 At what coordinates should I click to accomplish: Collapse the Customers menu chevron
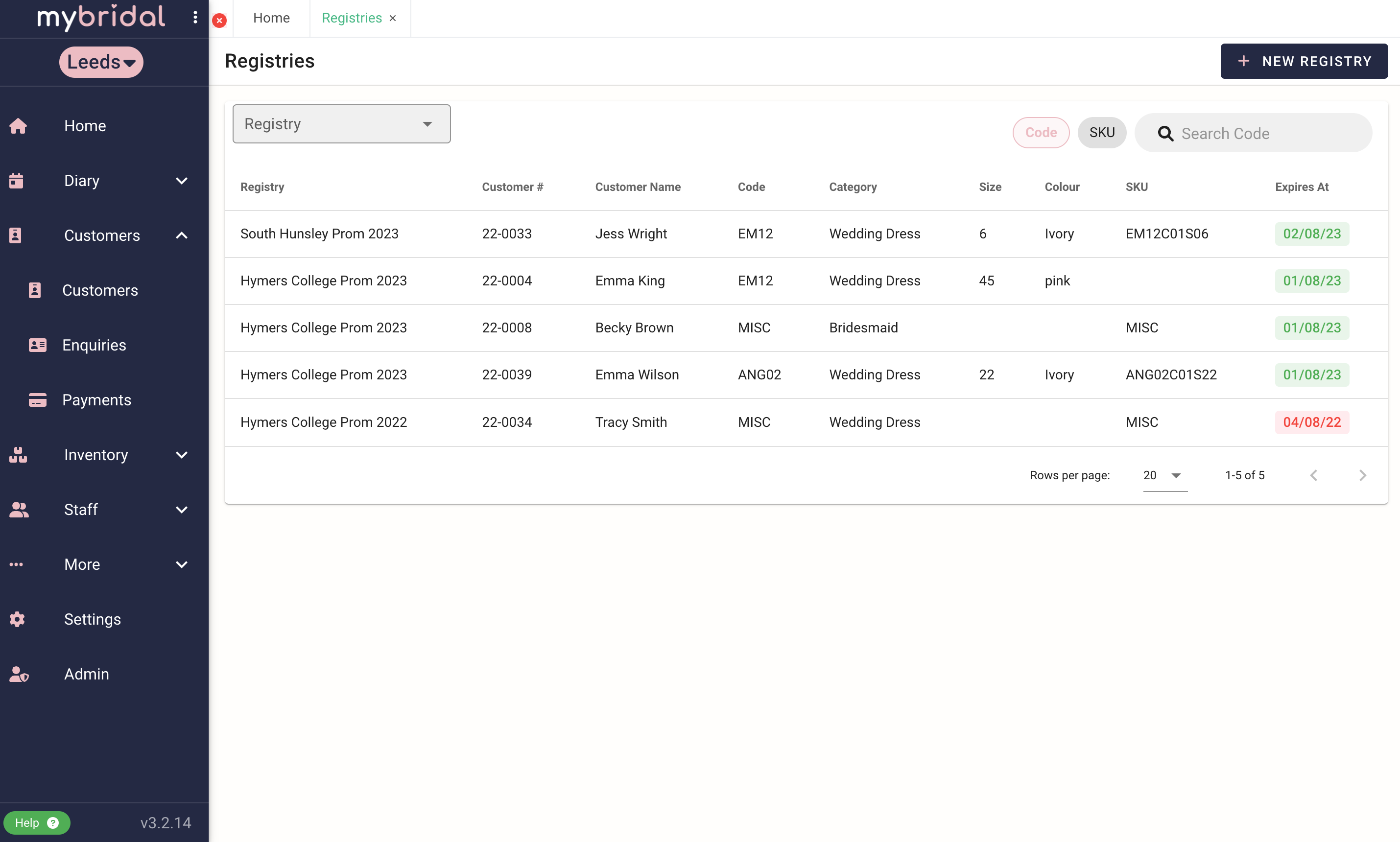pos(182,235)
